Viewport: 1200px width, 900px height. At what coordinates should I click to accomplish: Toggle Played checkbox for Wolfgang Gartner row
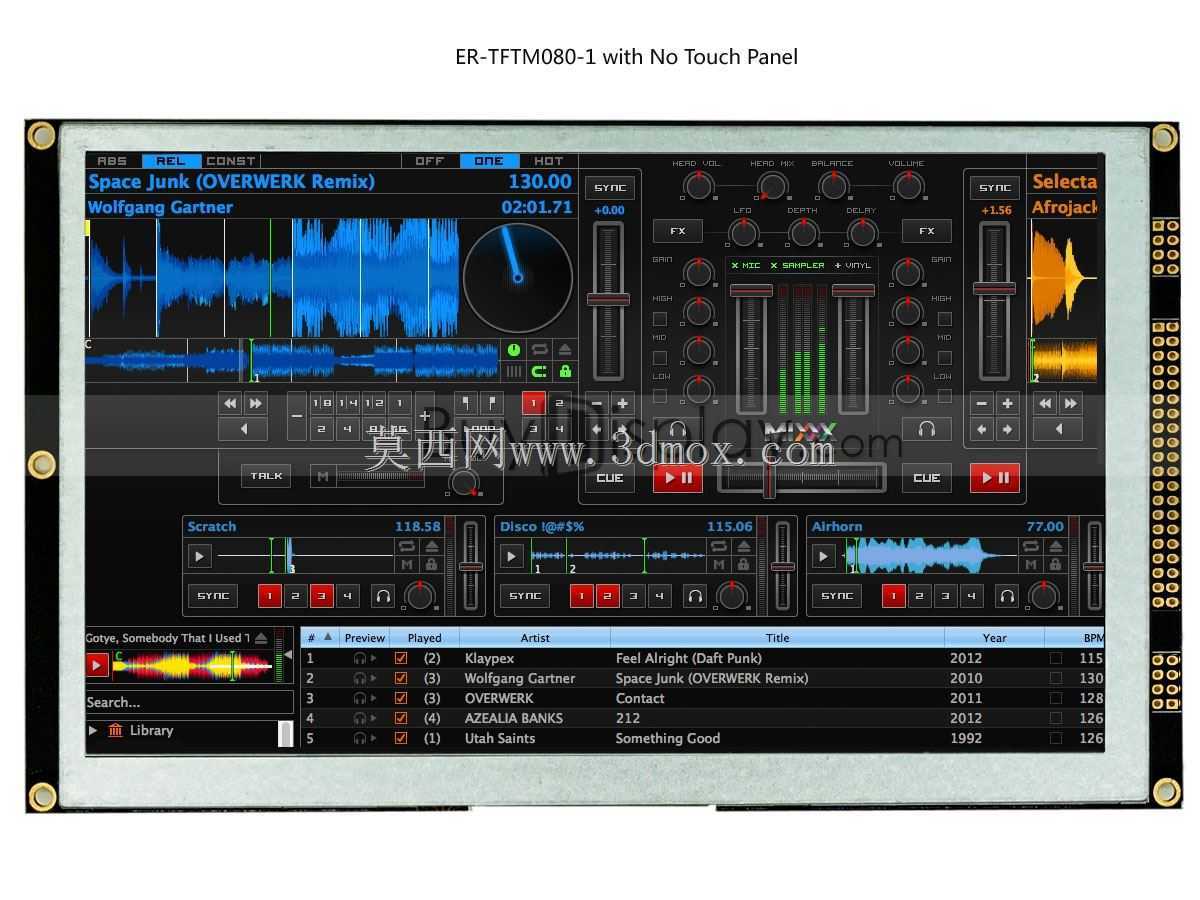coord(401,678)
